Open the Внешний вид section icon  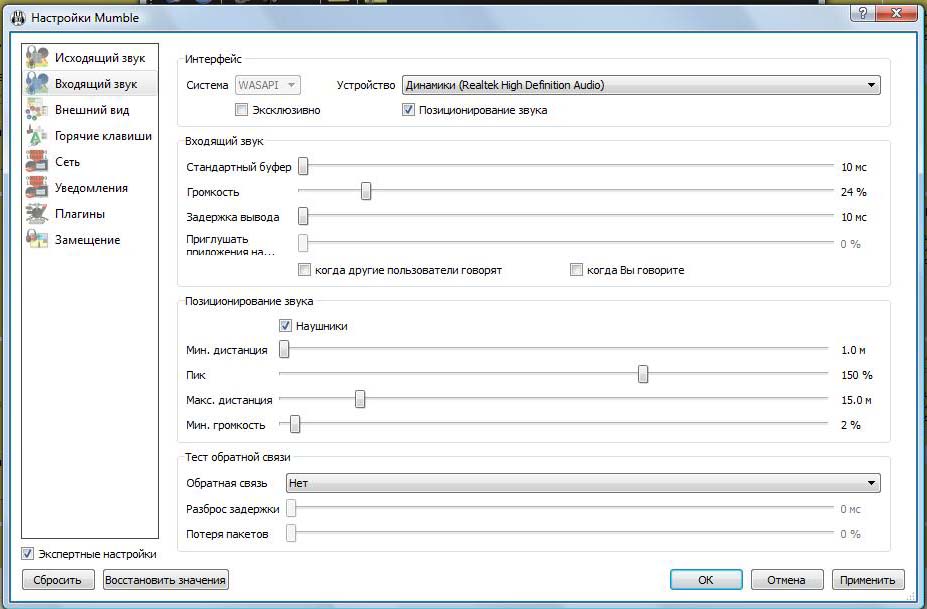point(37,110)
